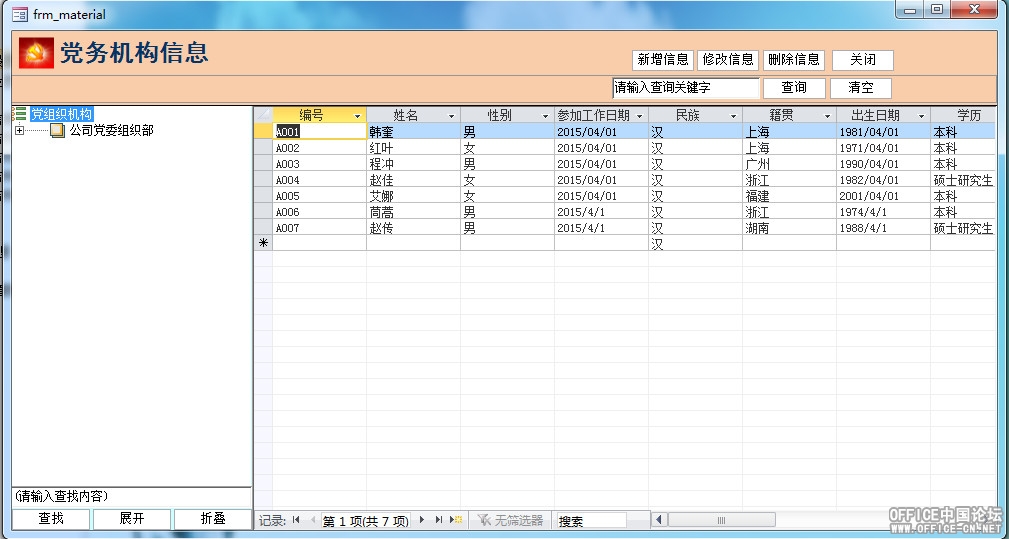The image size is (1009, 539).
Task: Select cell A004 in 编号 column
Action: pos(320,179)
